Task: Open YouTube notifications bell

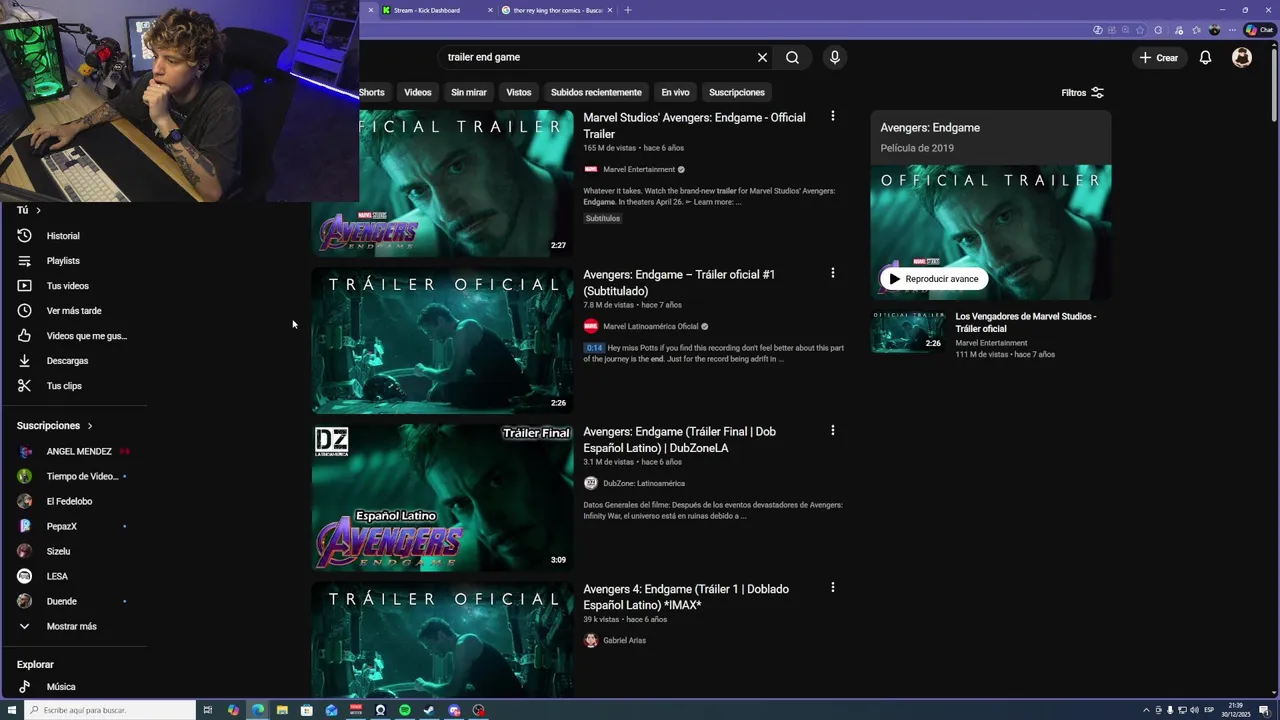Action: [1205, 57]
